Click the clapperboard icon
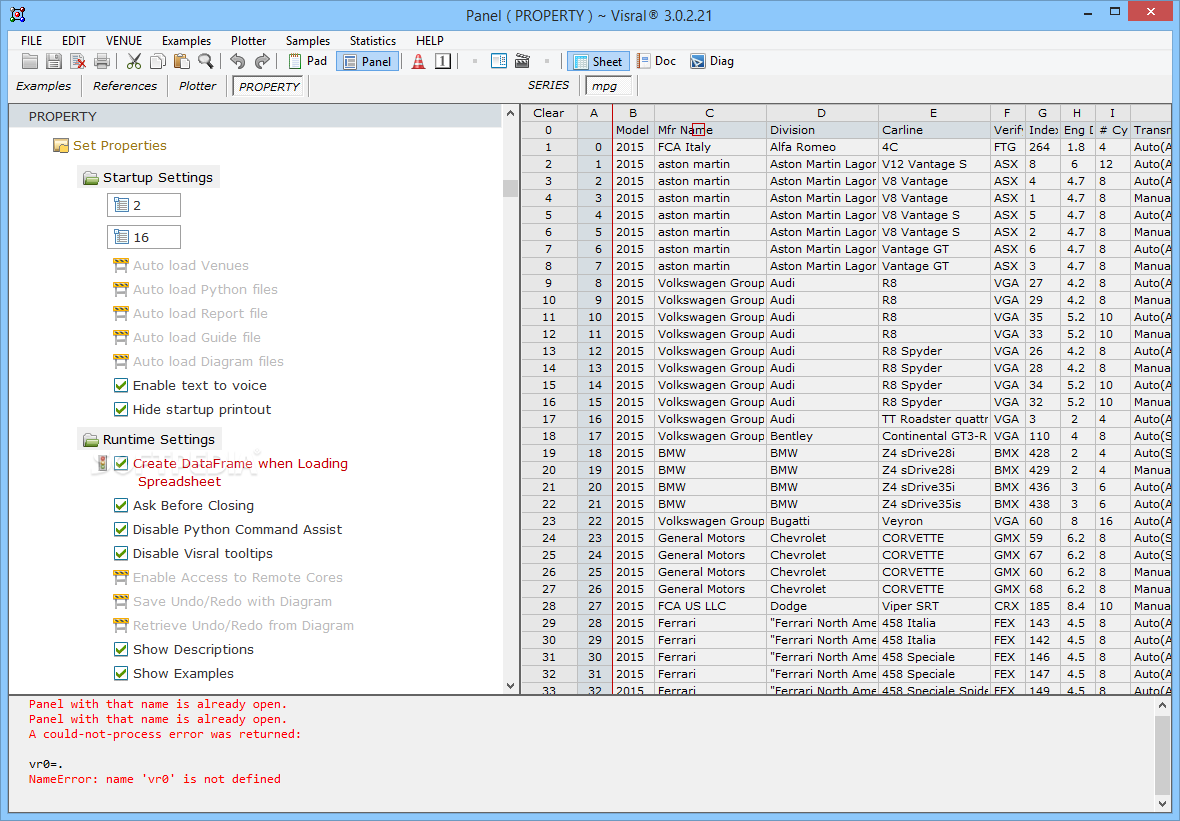This screenshot has height=821, width=1180. click(x=522, y=62)
